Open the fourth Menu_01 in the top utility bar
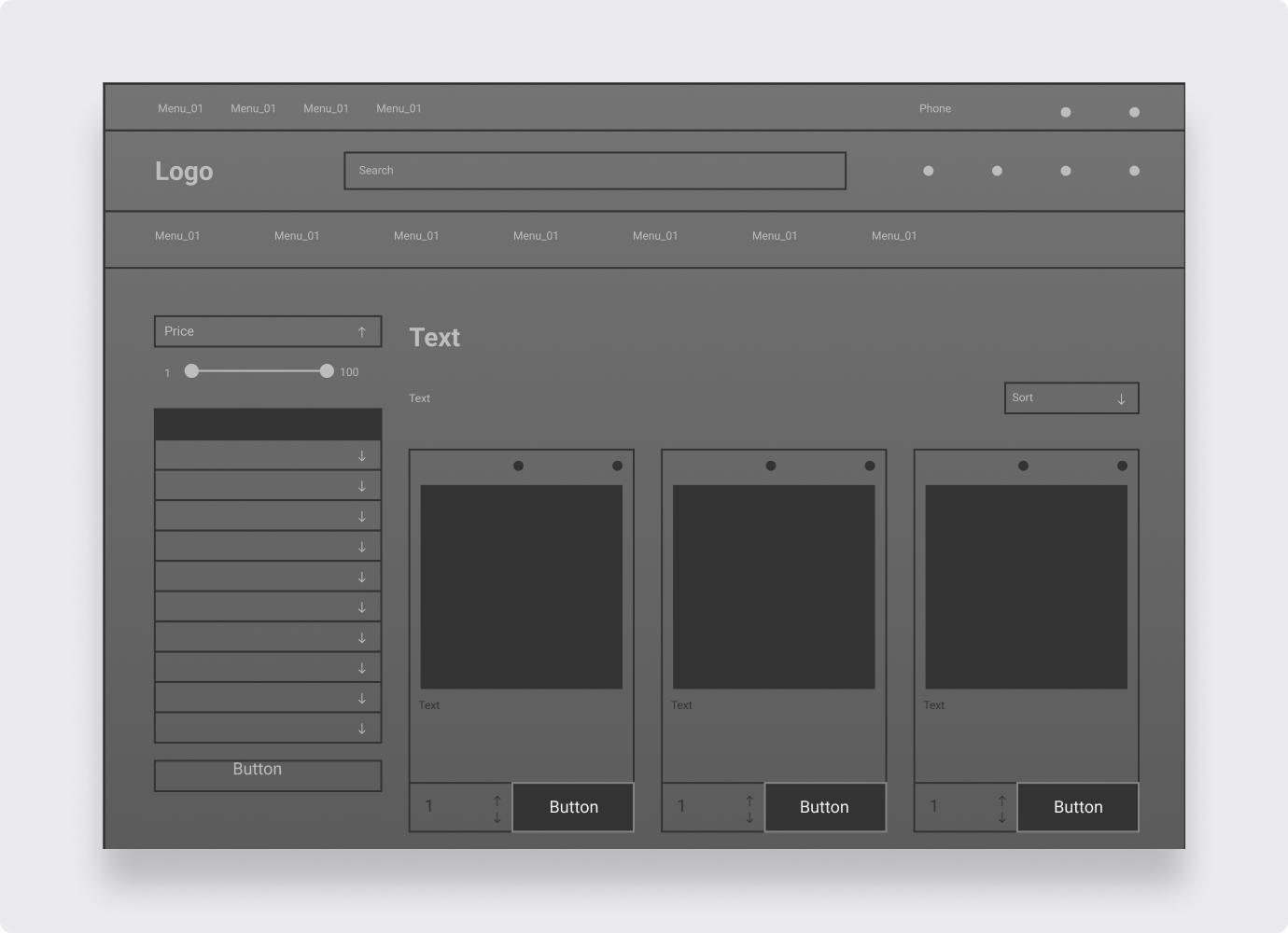This screenshot has height=933, width=1288. 399,108
